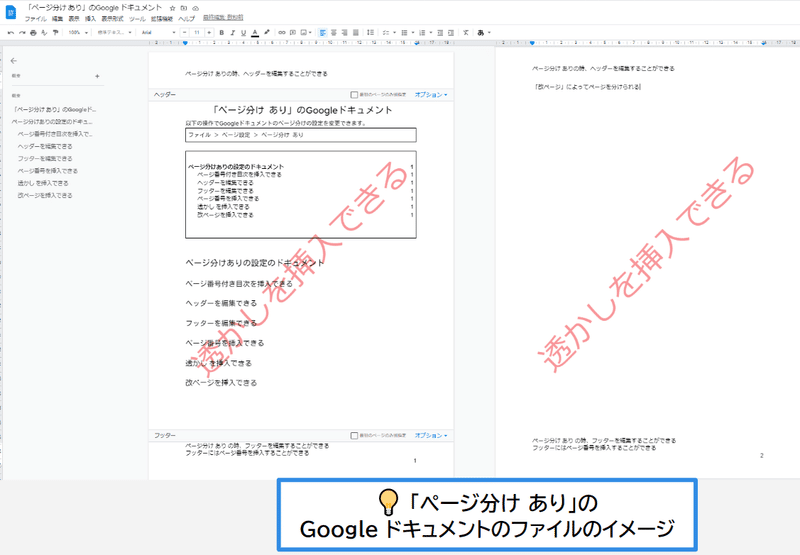Open the 編集 menu

[57, 19]
